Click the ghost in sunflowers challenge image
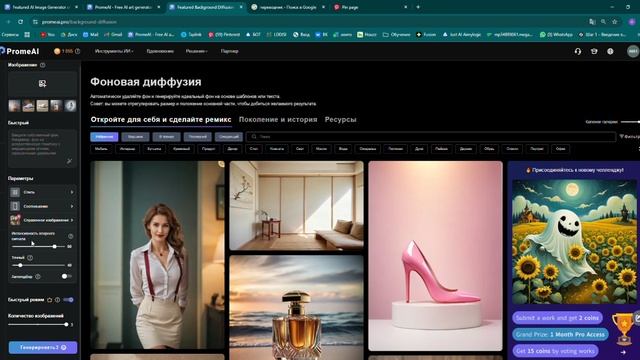 click(x=575, y=242)
